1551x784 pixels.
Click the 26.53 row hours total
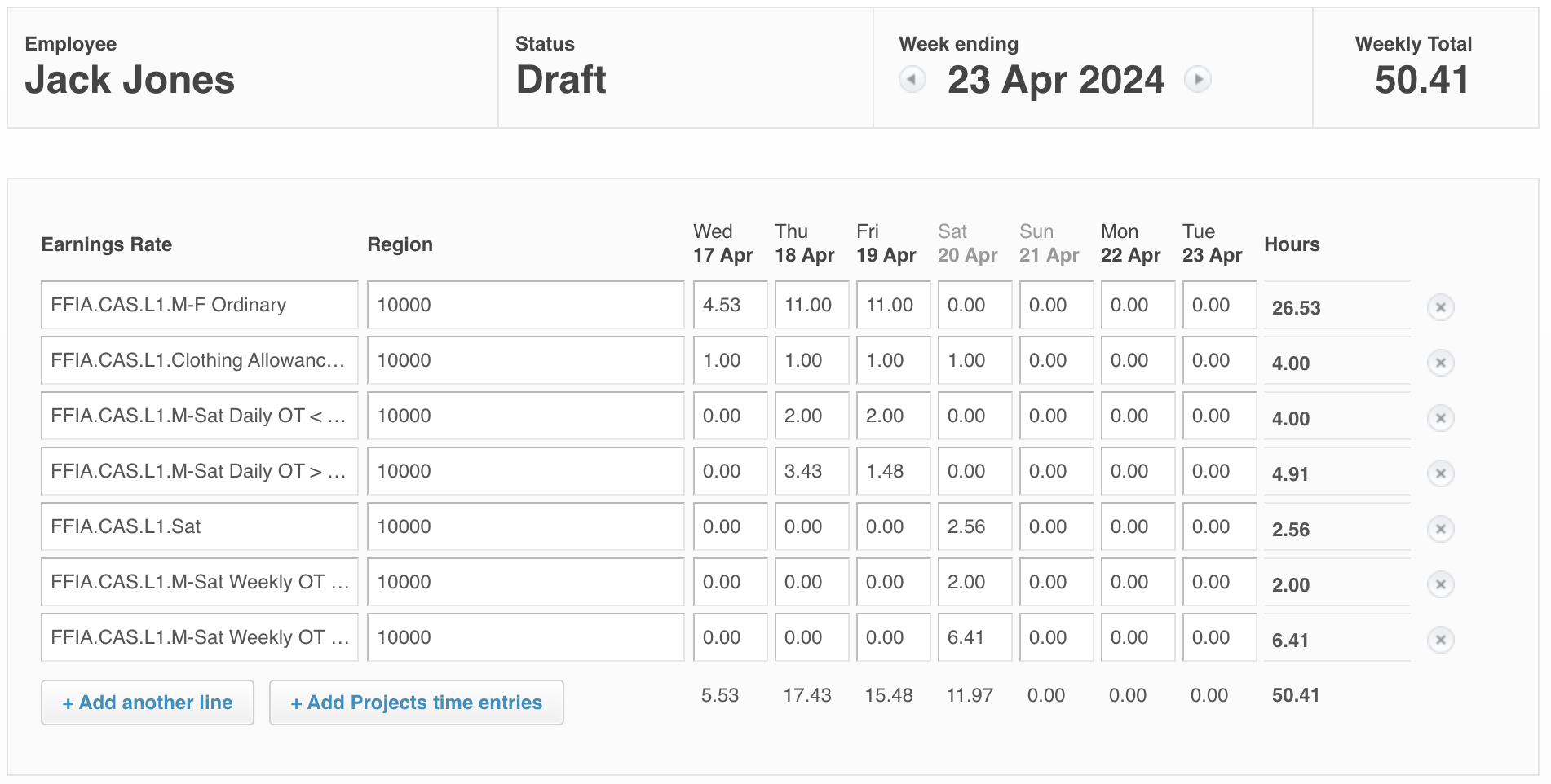pos(1296,308)
